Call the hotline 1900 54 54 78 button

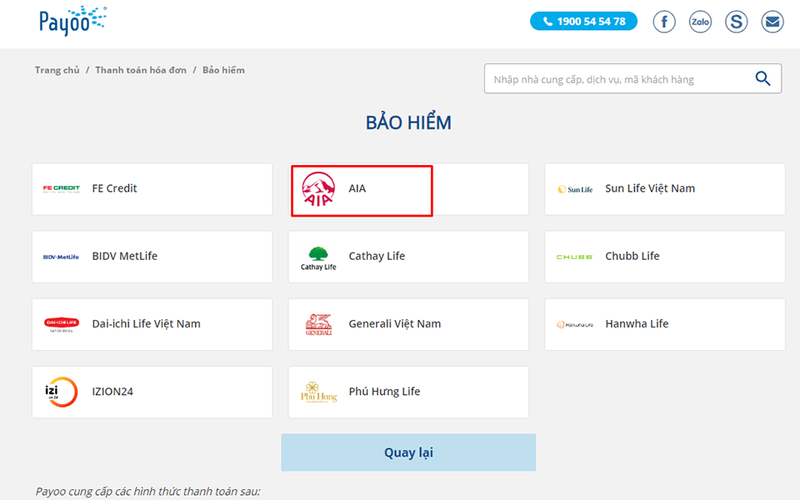tap(584, 21)
